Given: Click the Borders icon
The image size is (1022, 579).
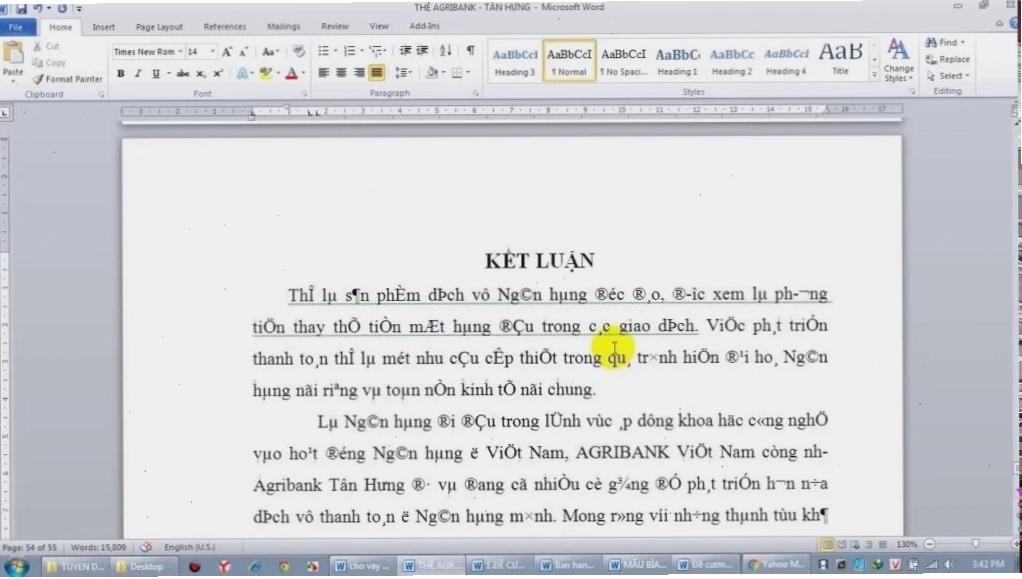Looking at the screenshot, I should 457,72.
